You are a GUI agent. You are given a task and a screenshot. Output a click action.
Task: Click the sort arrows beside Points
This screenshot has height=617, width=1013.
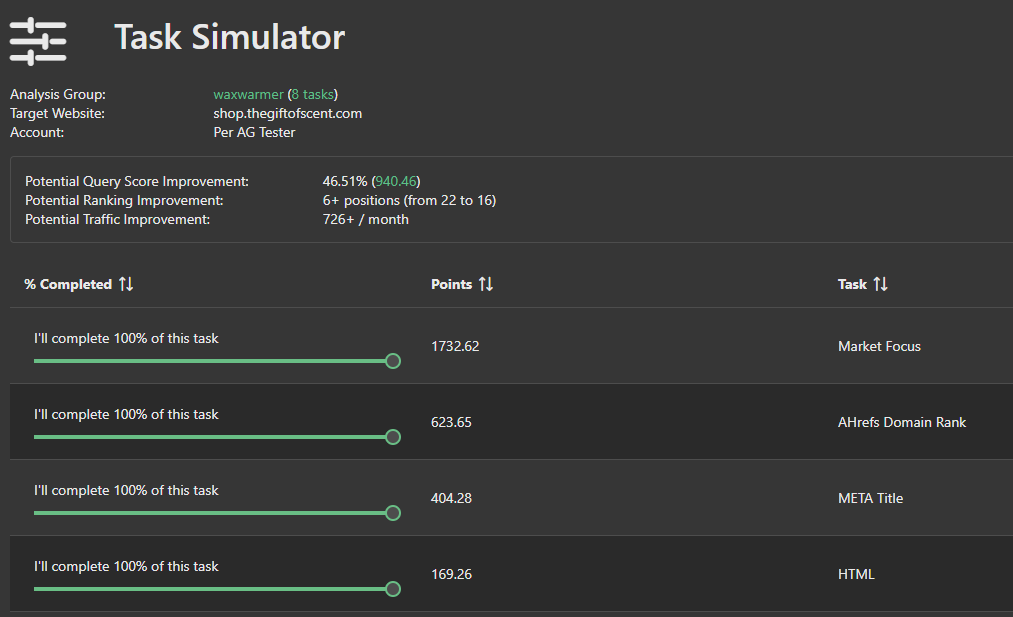click(x=487, y=283)
